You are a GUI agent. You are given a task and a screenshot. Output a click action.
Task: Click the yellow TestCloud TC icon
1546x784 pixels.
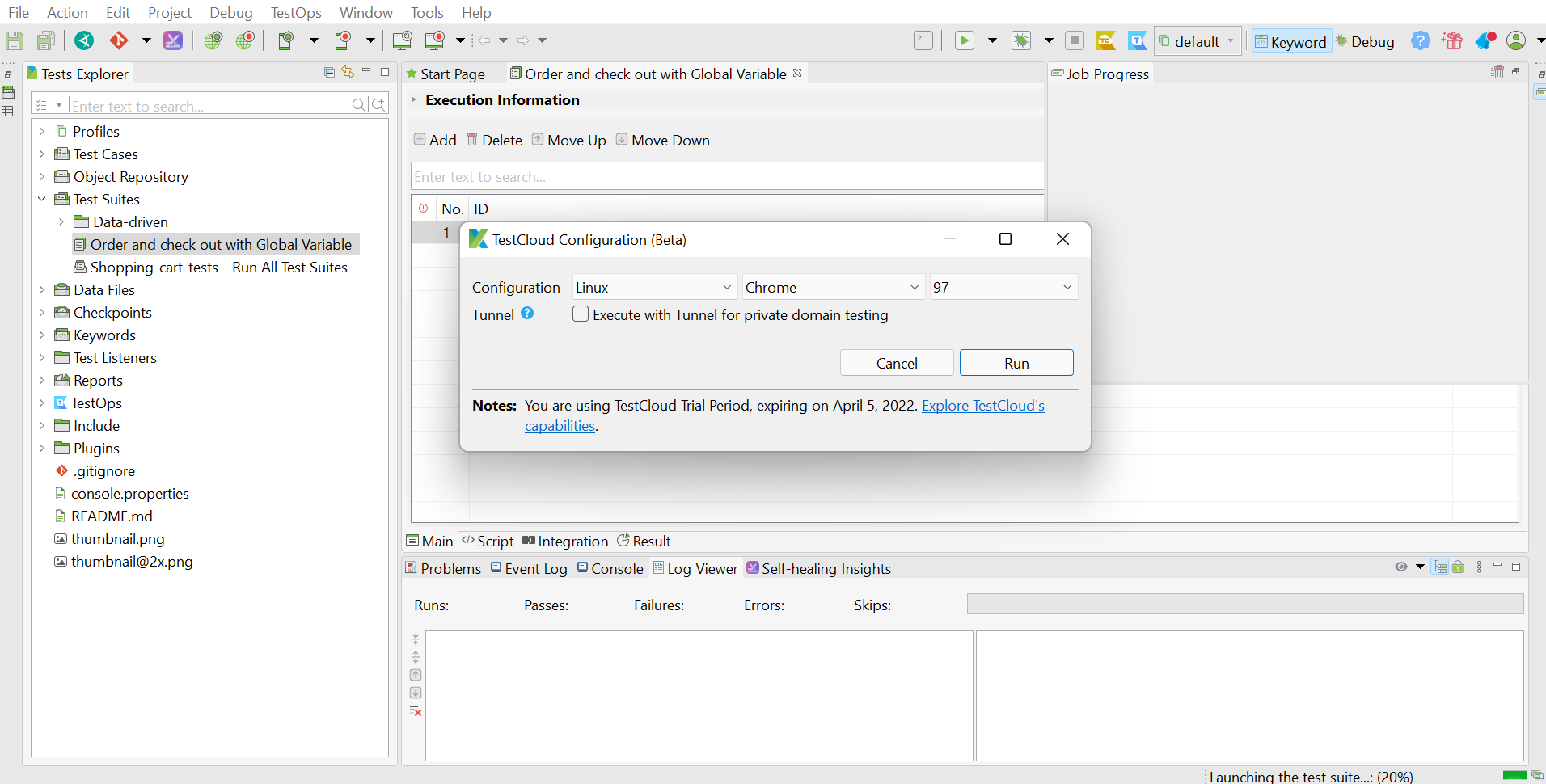1105,40
